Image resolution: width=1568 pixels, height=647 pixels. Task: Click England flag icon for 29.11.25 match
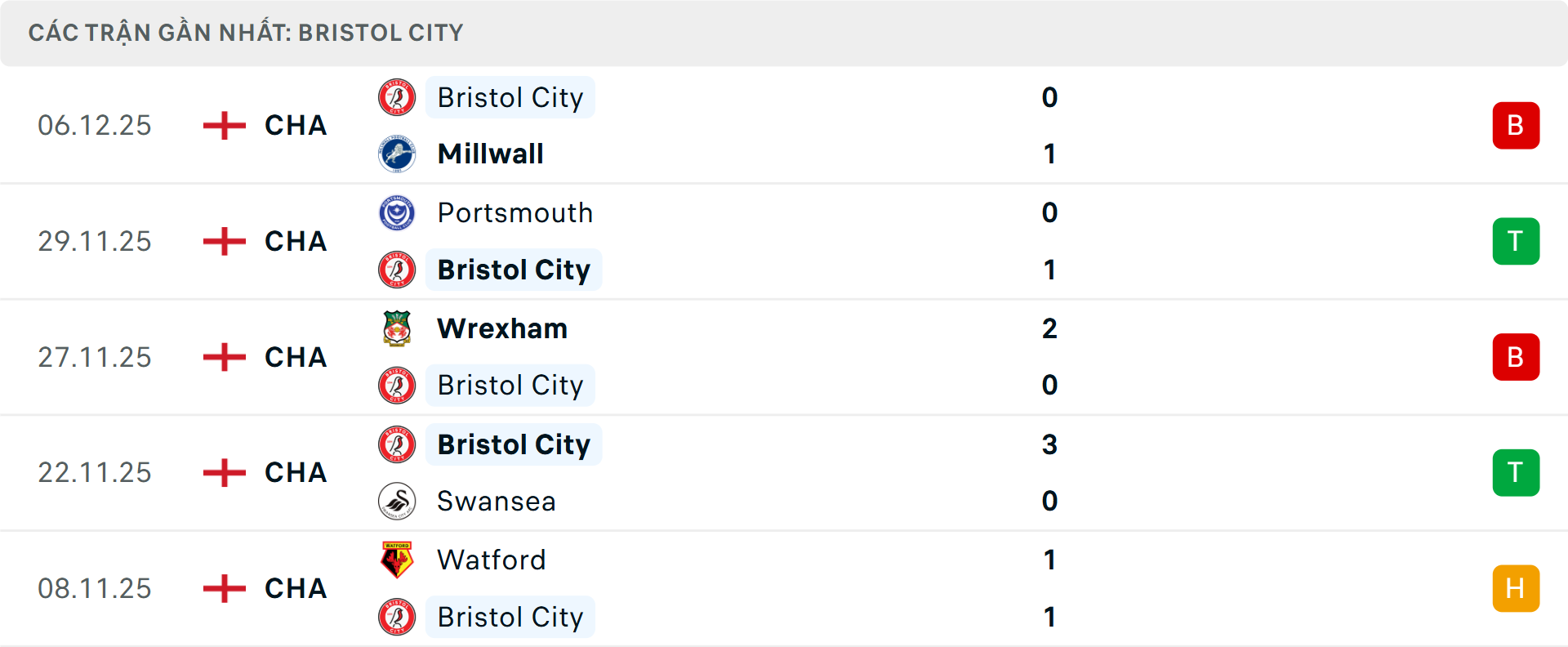click(225, 241)
